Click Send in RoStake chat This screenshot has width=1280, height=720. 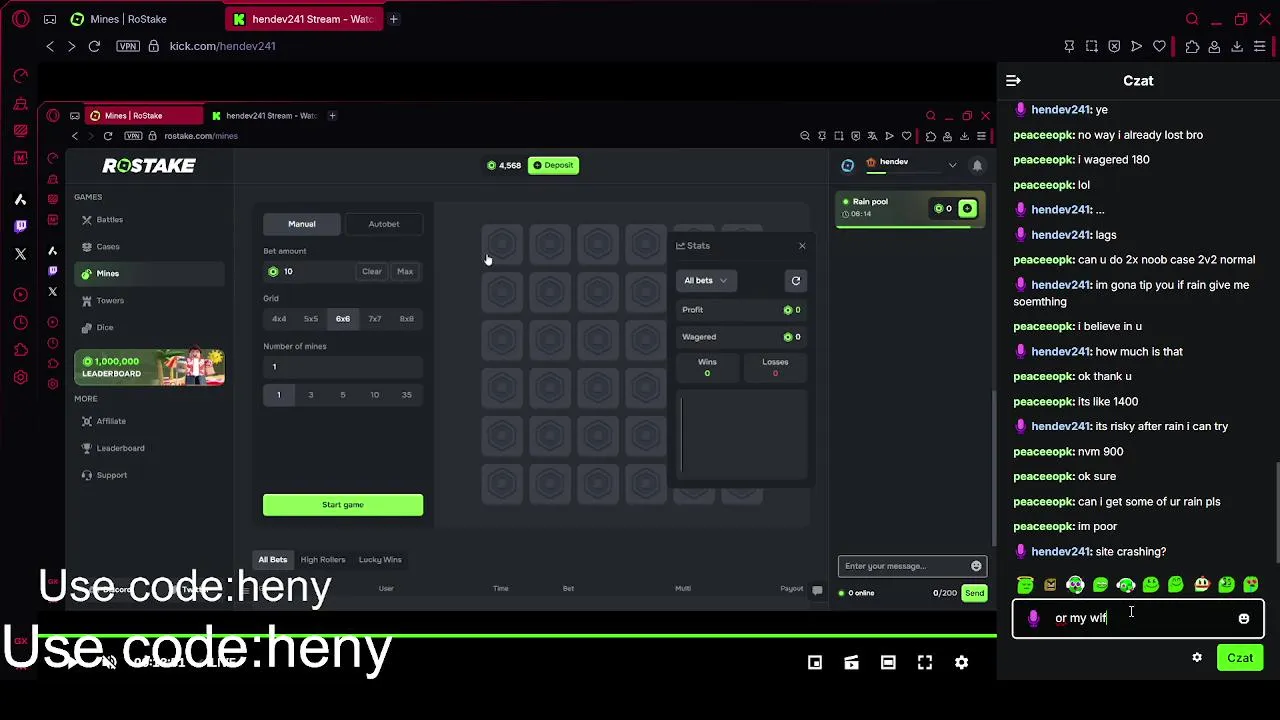[x=974, y=593]
